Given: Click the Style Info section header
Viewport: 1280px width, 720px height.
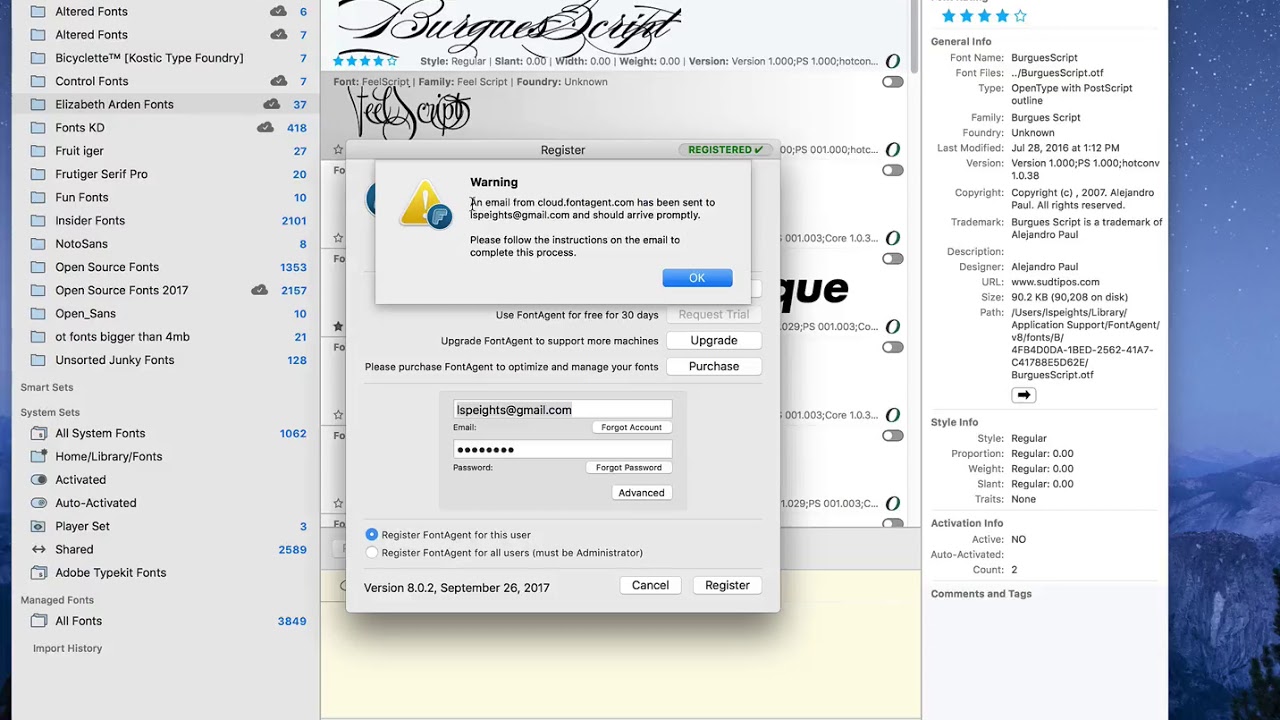Looking at the screenshot, I should click(954, 422).
